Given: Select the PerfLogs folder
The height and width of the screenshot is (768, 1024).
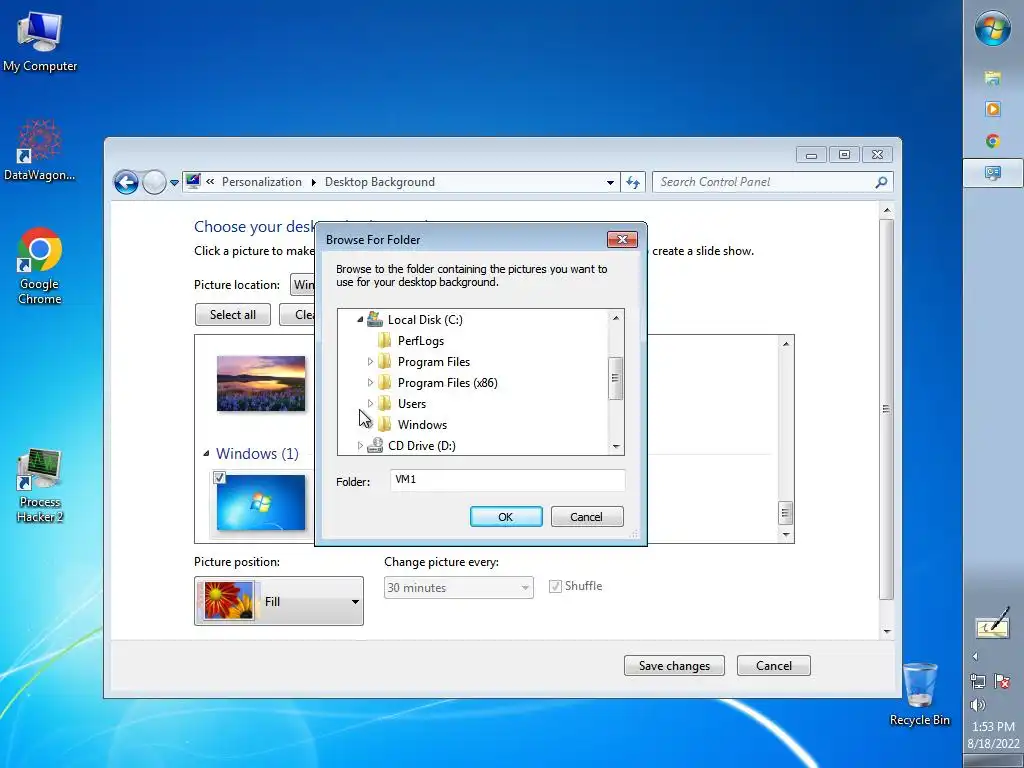Looking at the screenshot, I should [421, 340].
